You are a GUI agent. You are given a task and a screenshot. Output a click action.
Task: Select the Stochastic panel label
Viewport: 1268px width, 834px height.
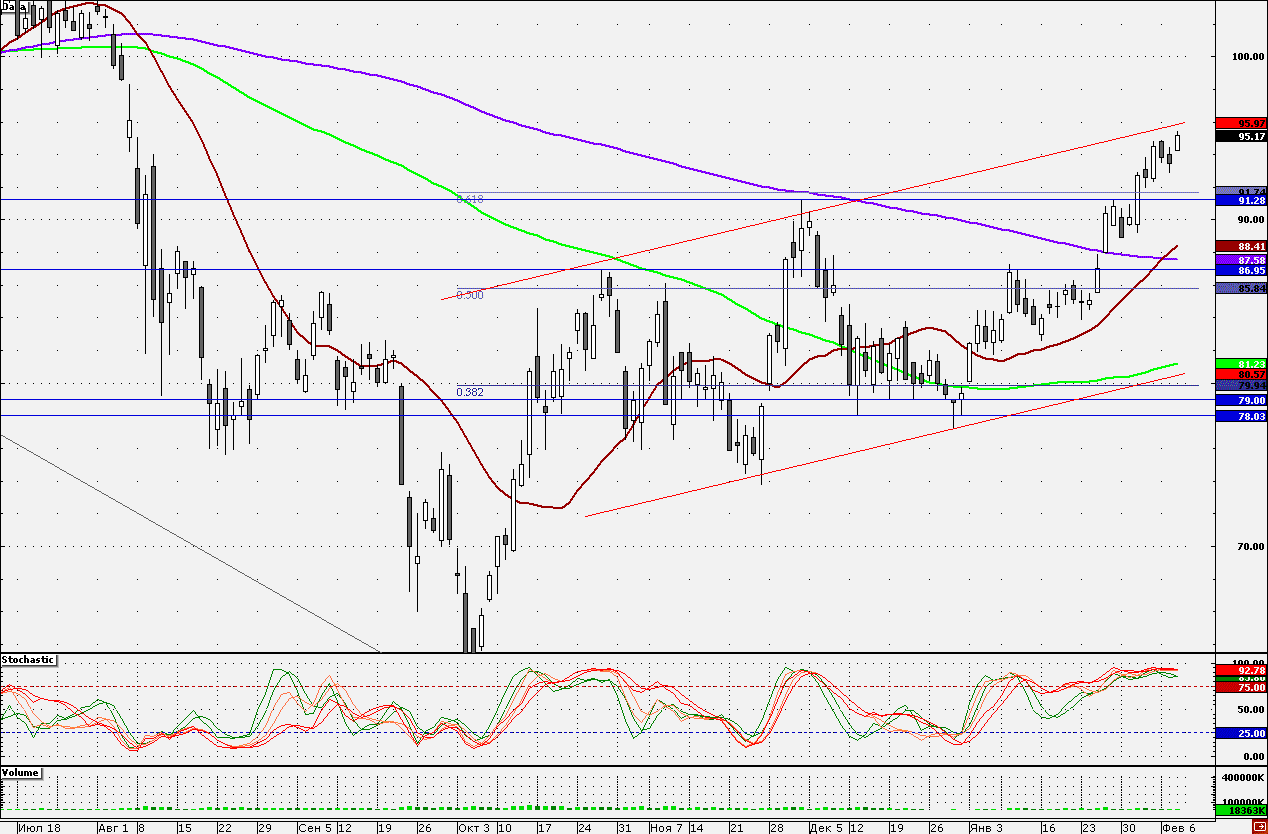(28, 660)
